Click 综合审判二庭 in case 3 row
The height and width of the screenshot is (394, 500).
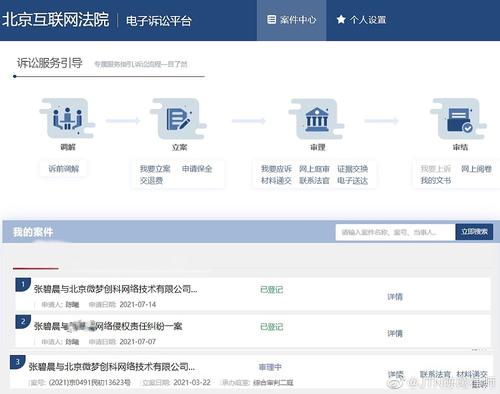coord(273,383)
